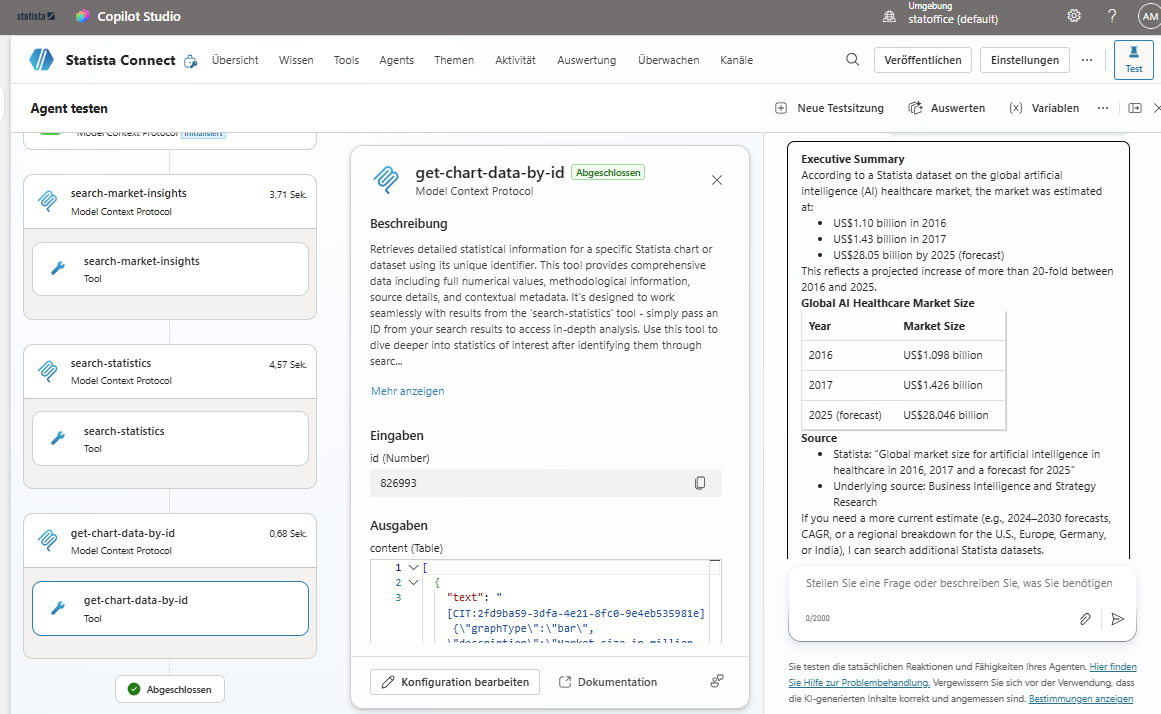The width and height of the screenshot is (1161, 714).
Task: Close the get-chart-data-by-id detail panel
Action: [x=717, y=180]
